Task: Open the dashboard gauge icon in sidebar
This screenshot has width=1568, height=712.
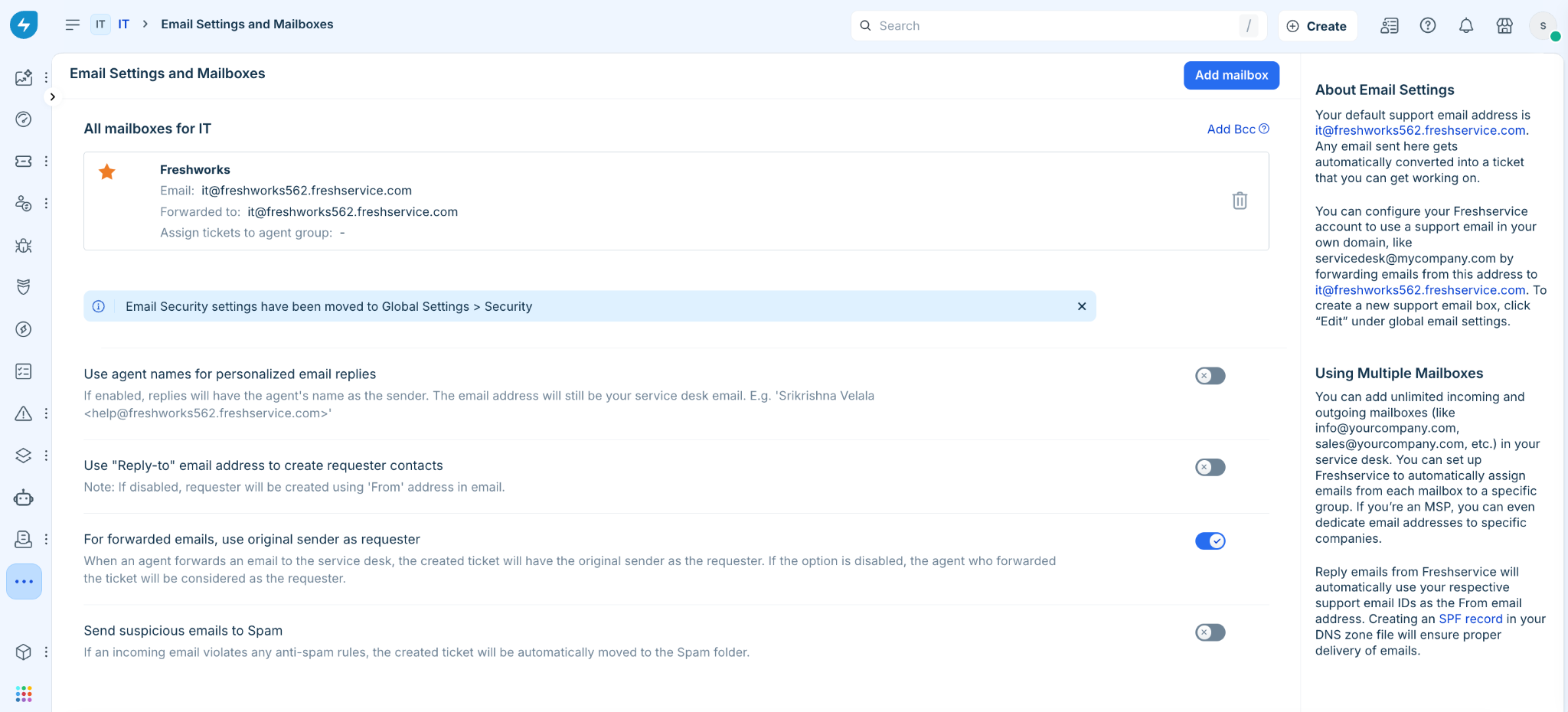Action: (x=24, y=119)
